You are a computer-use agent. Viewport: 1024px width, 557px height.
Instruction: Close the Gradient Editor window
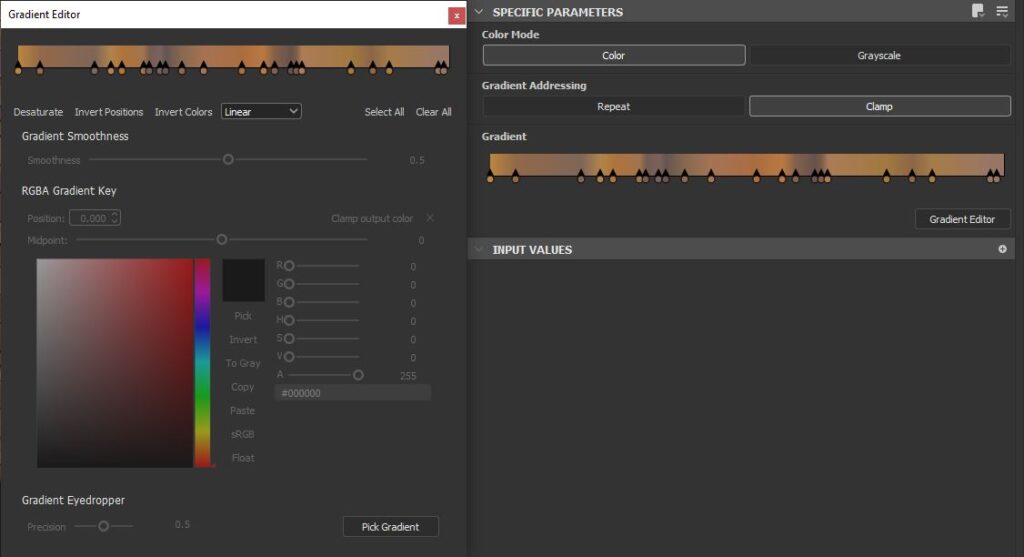click(456, 16)
